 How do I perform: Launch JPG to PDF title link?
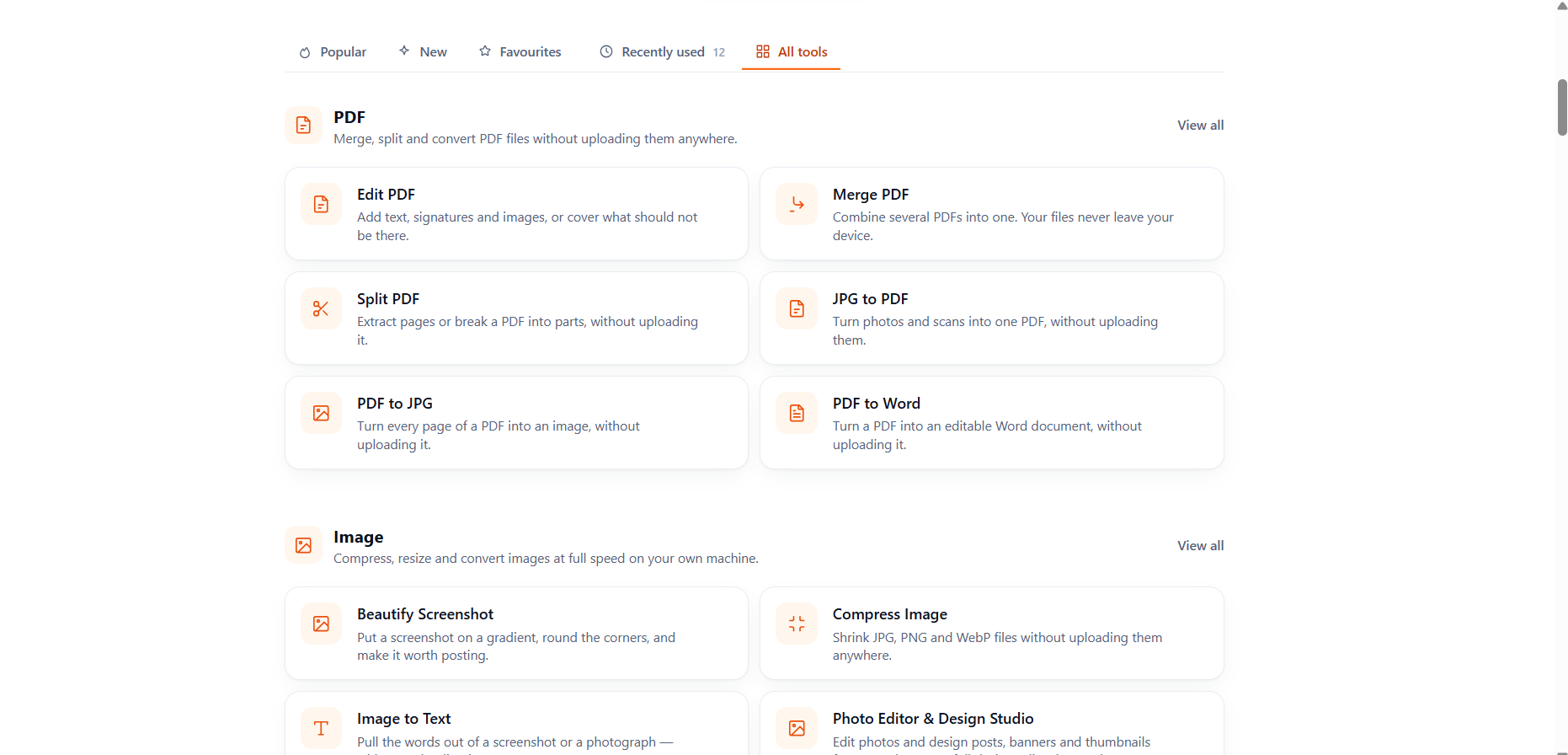870,299
